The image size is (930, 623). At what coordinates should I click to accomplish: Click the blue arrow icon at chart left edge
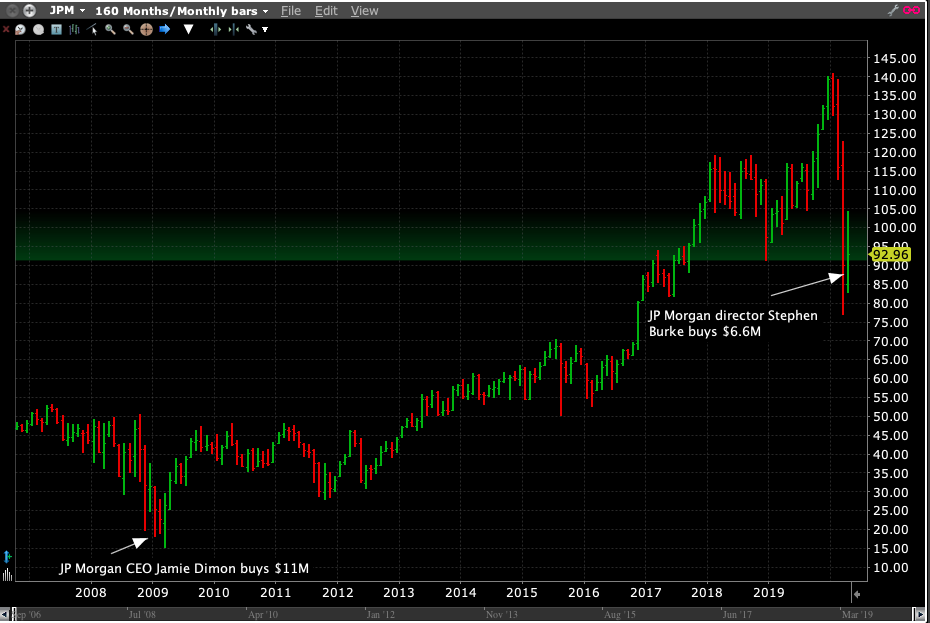coord(7,557)
